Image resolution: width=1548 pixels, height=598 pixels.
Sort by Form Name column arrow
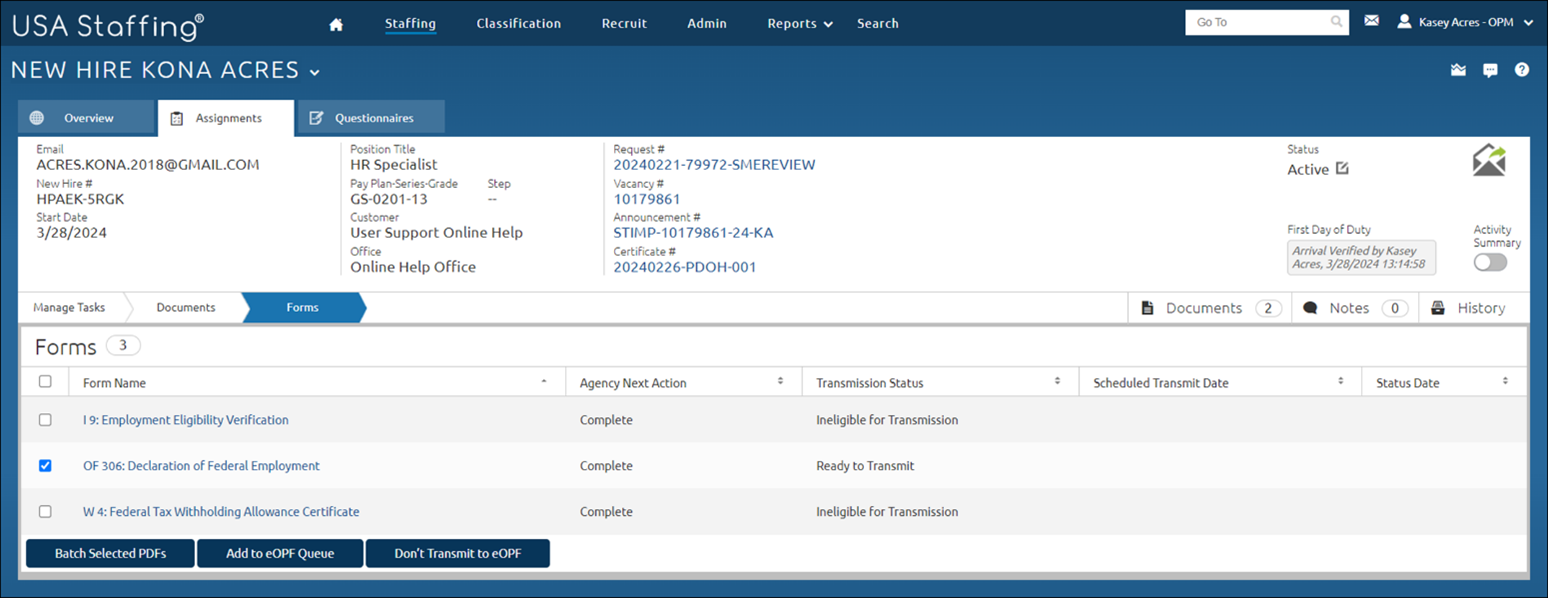pos(544,382)
